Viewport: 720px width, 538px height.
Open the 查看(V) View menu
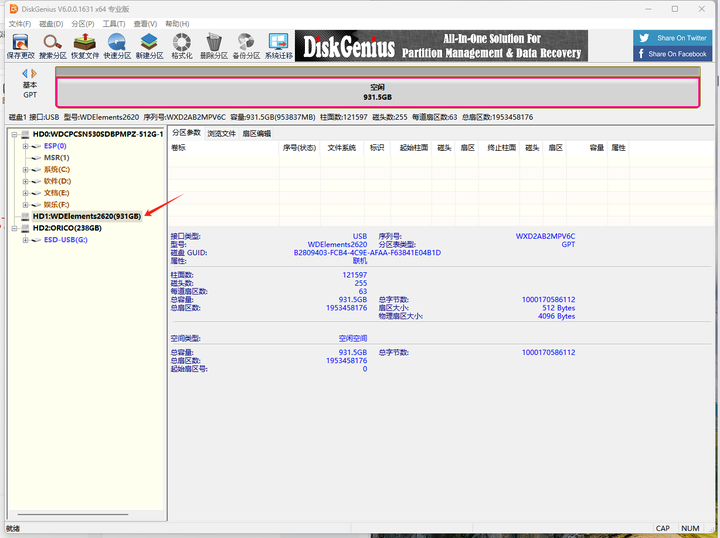click(x=145, y=24)
